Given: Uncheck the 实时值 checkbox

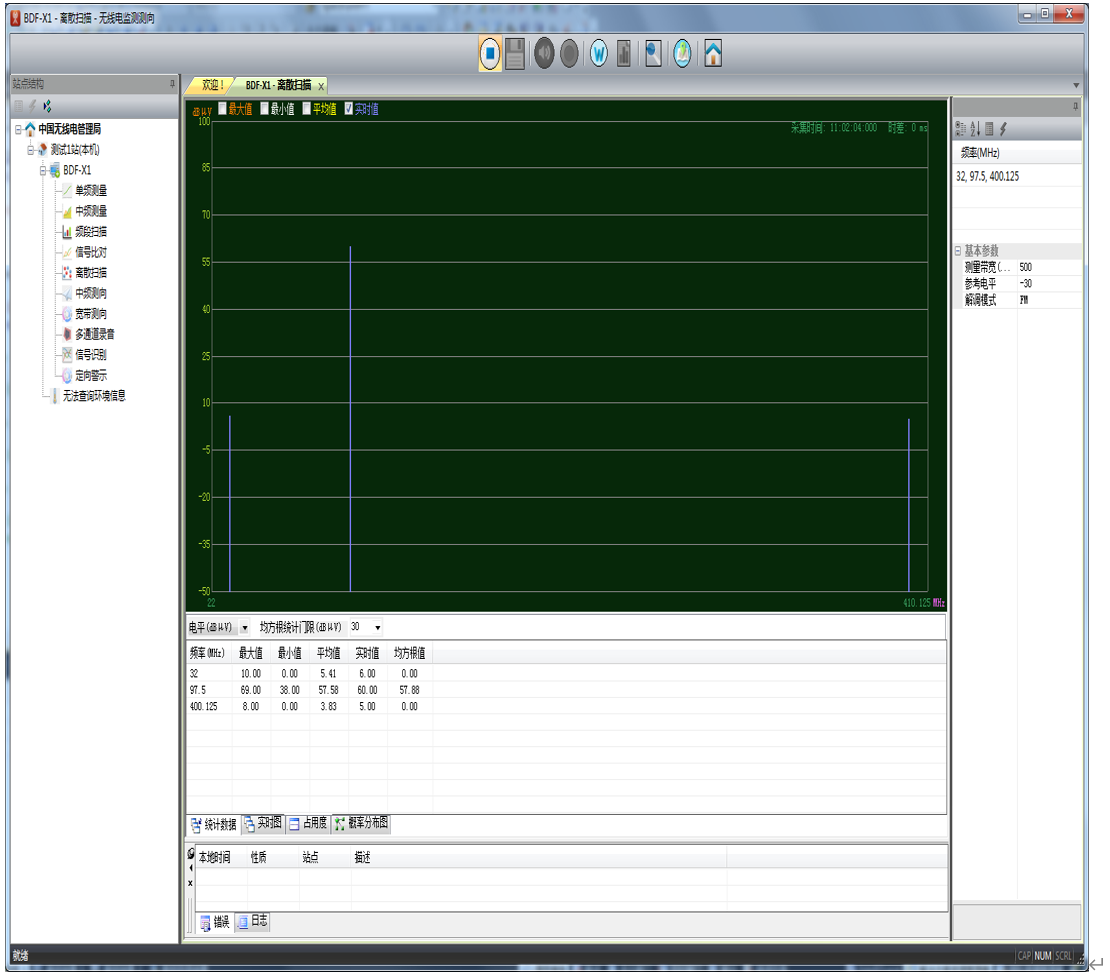Looking at the screenshot, I should point(349,109).
